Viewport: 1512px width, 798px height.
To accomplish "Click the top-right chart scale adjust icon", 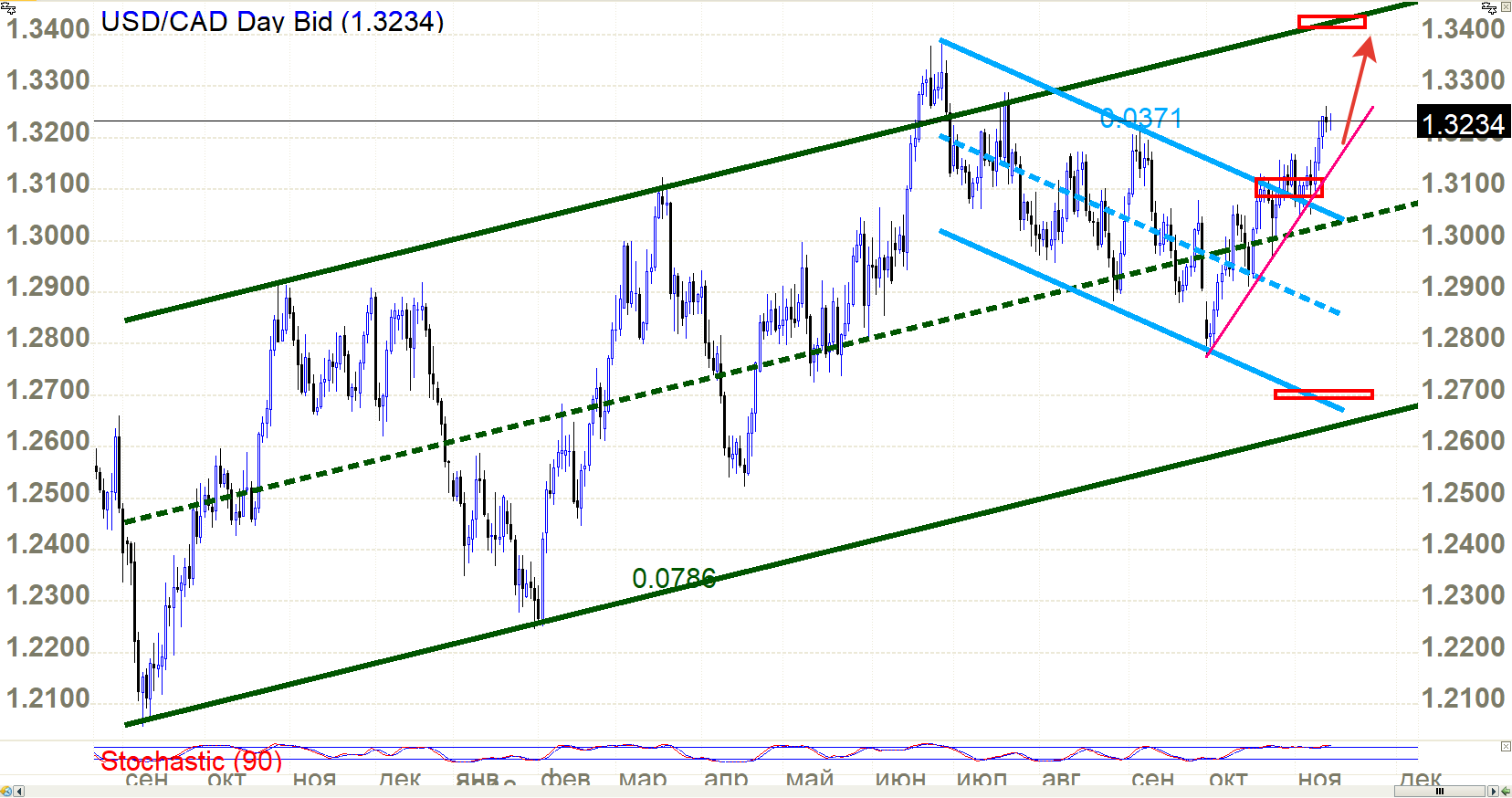I will (x=1489, y=7).
